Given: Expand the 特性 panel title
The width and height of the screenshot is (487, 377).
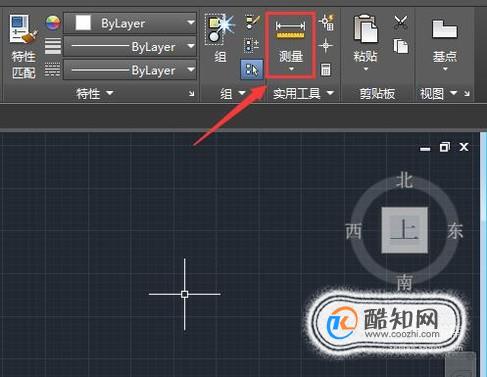Looking at the screenshot, I should click(x=94, y=94).
